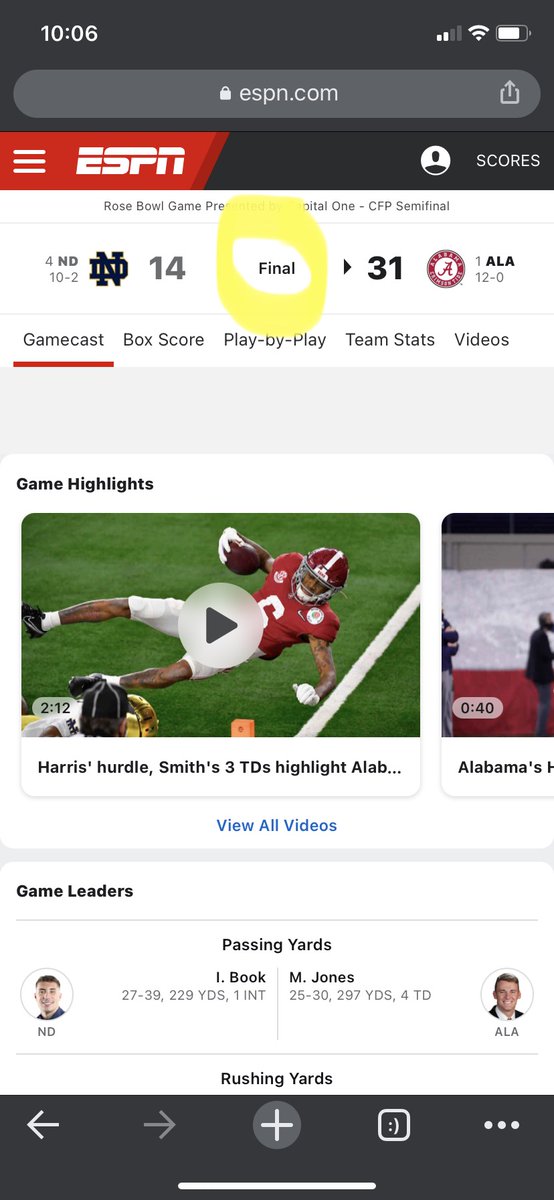Switch to the Box Score tab
This screenshot has height=1200, width=554.
(x=164, y=340)
